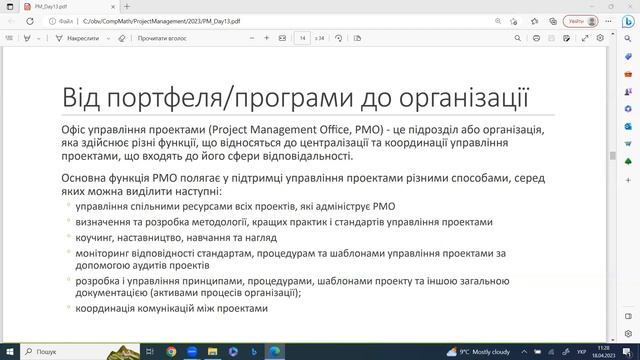Open the weather widget Mostly cloudy
The image size is (640, 360).
pos(478,351)
